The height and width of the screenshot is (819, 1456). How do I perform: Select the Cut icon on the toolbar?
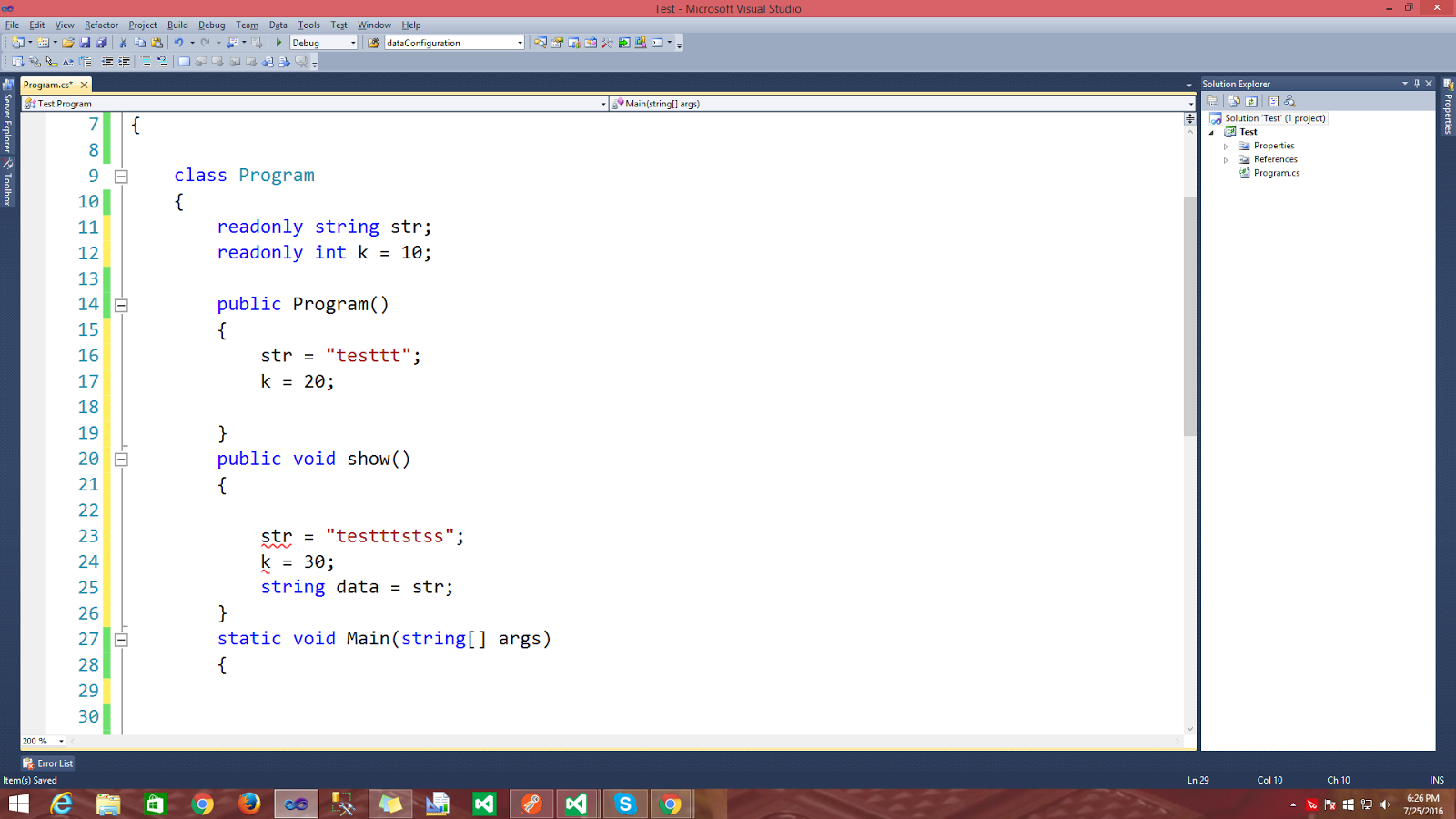(x=122, y=43)
